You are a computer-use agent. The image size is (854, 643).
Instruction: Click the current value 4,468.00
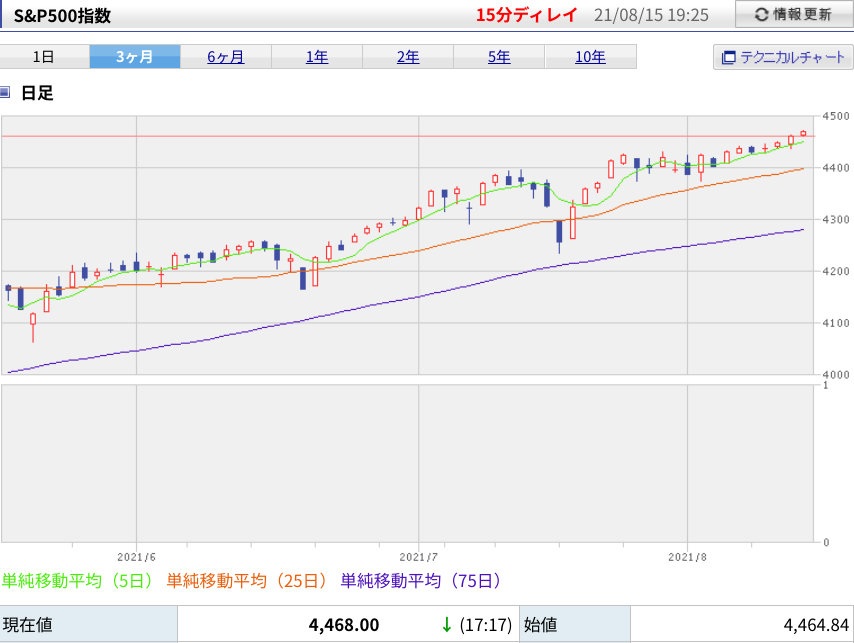tap(344, 625)
